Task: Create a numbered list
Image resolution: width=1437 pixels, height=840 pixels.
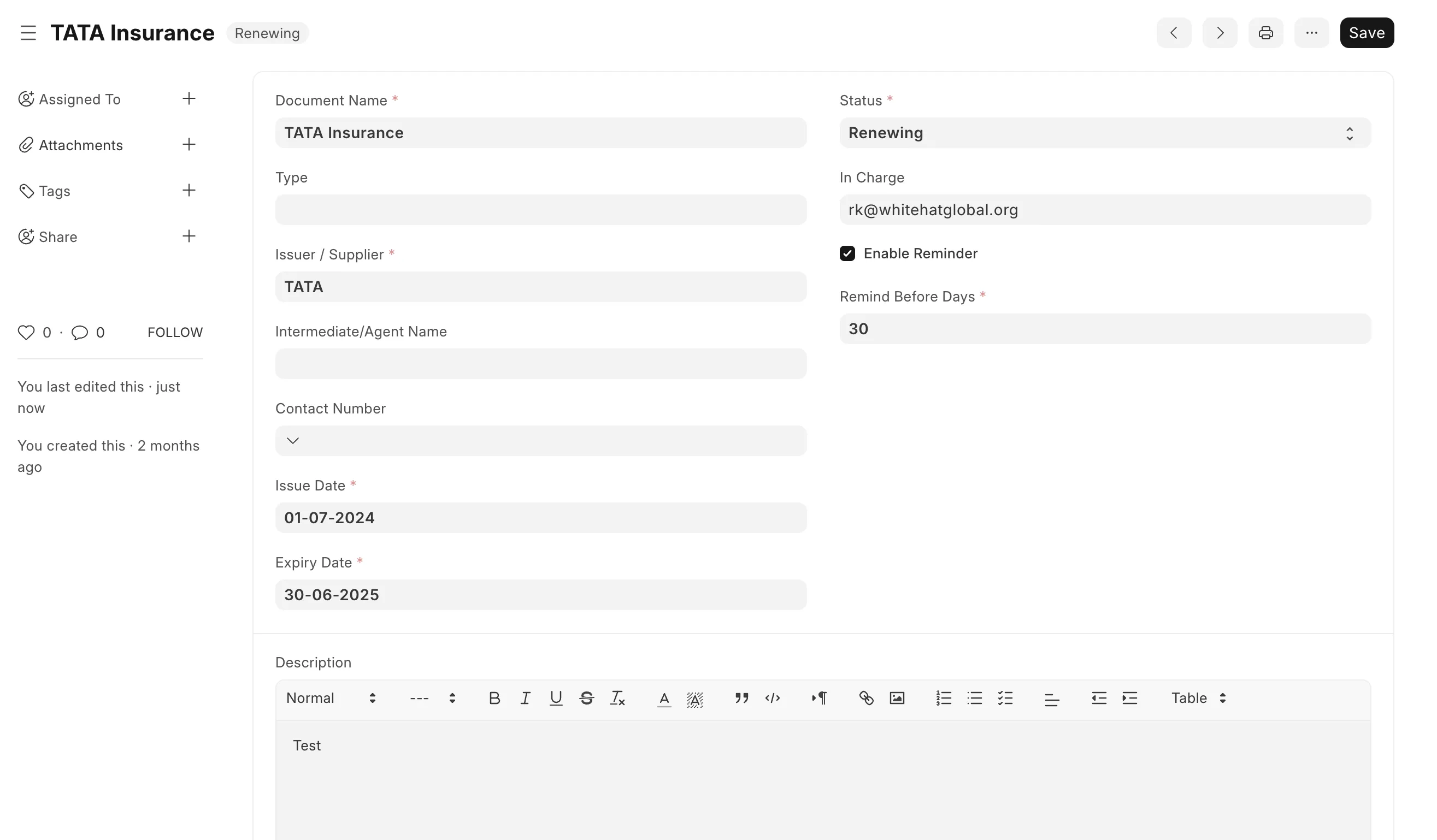Action: [944, 698]
